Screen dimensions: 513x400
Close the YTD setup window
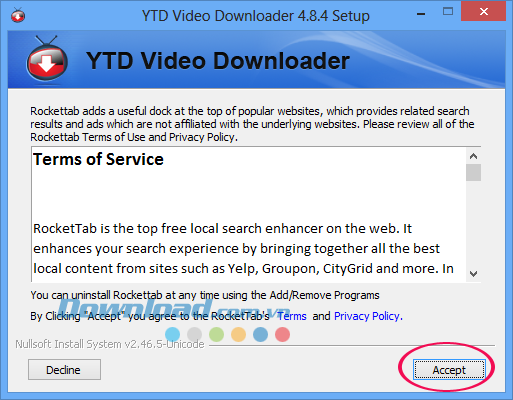[x=483, y=11]
